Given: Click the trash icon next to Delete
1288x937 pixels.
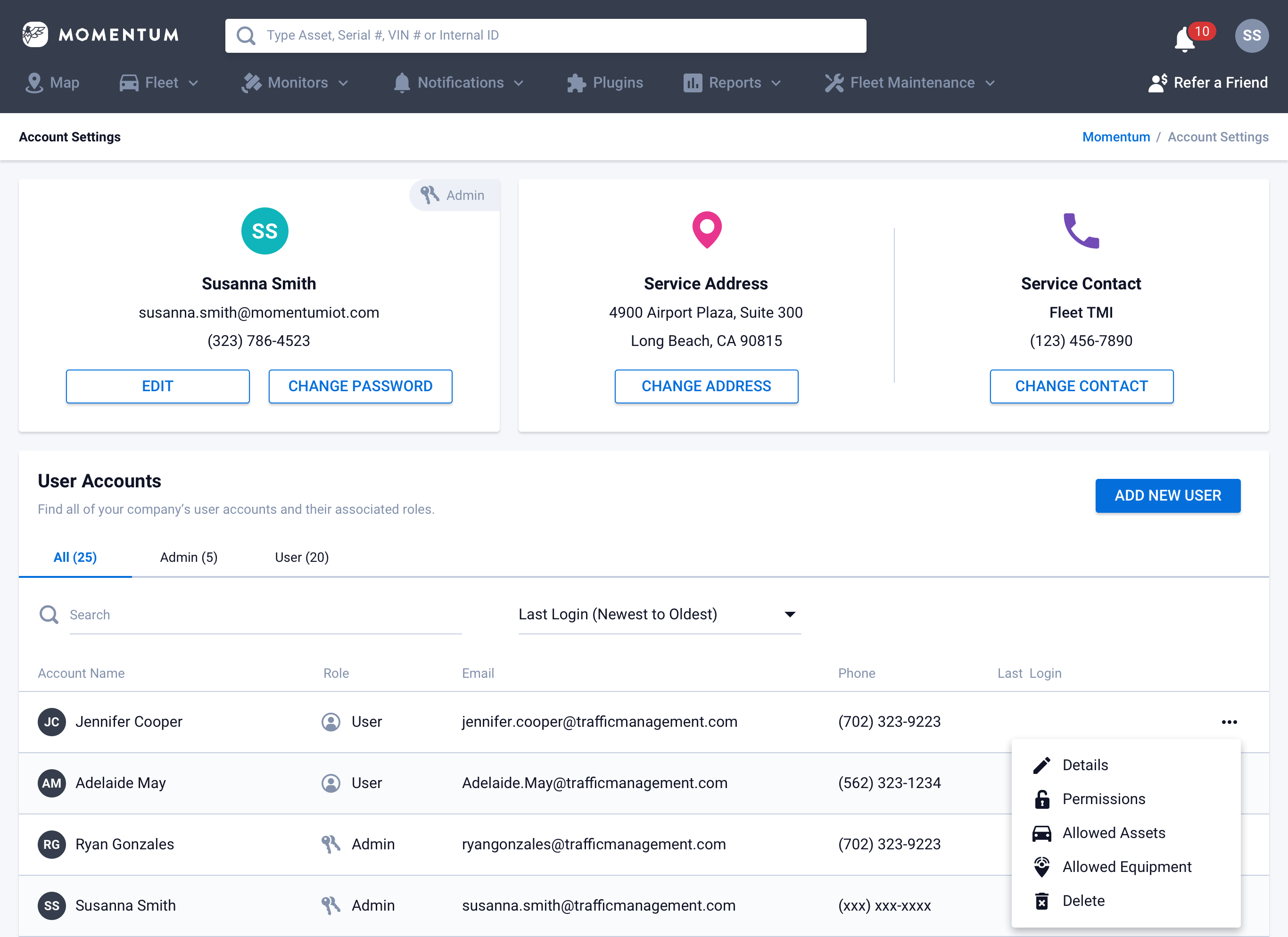Looking at the screenshot, I should coord(1041,901).
